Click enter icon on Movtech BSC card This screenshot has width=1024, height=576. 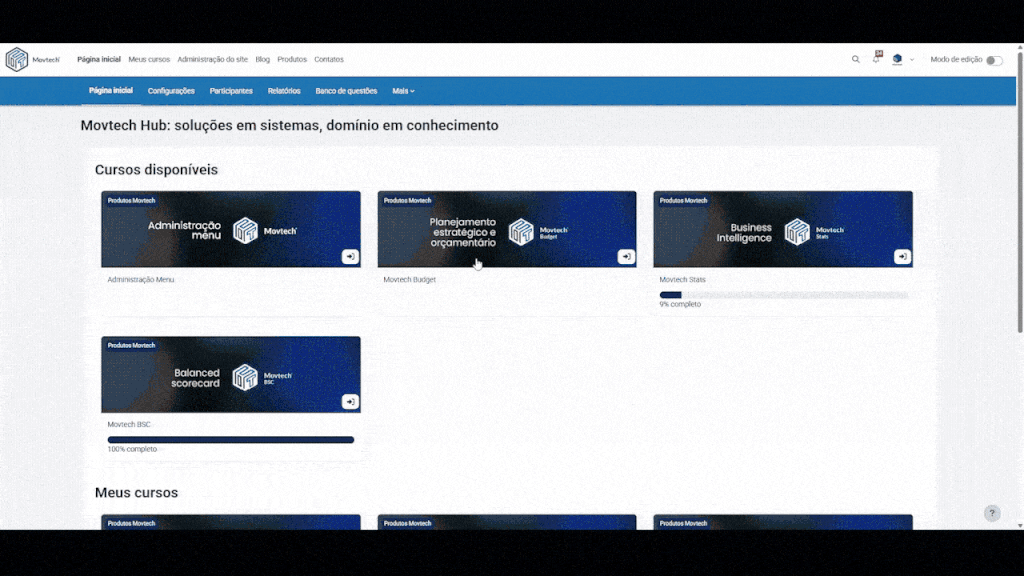350,402
